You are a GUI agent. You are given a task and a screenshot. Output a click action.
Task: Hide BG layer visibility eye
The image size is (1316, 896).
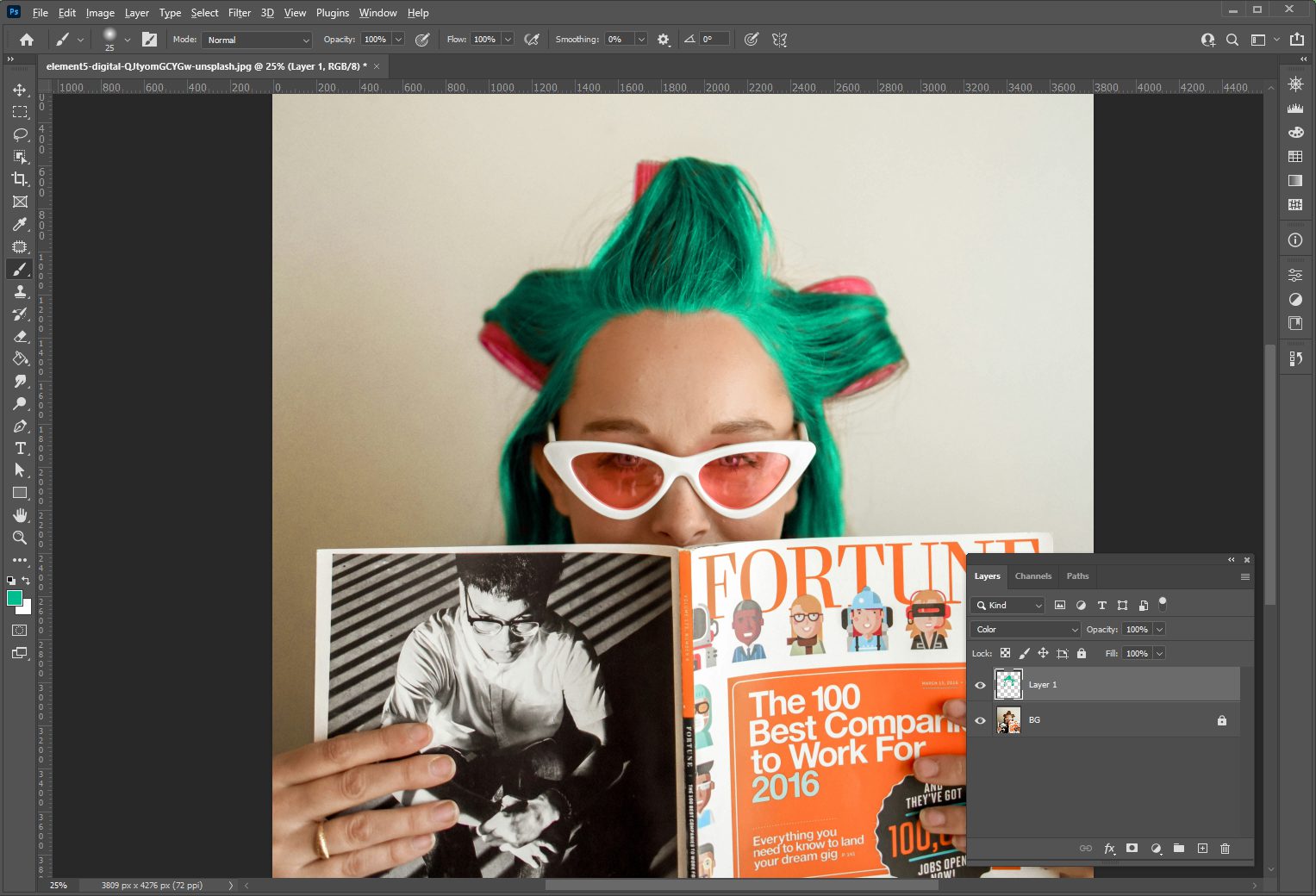[x=980, y=720]
